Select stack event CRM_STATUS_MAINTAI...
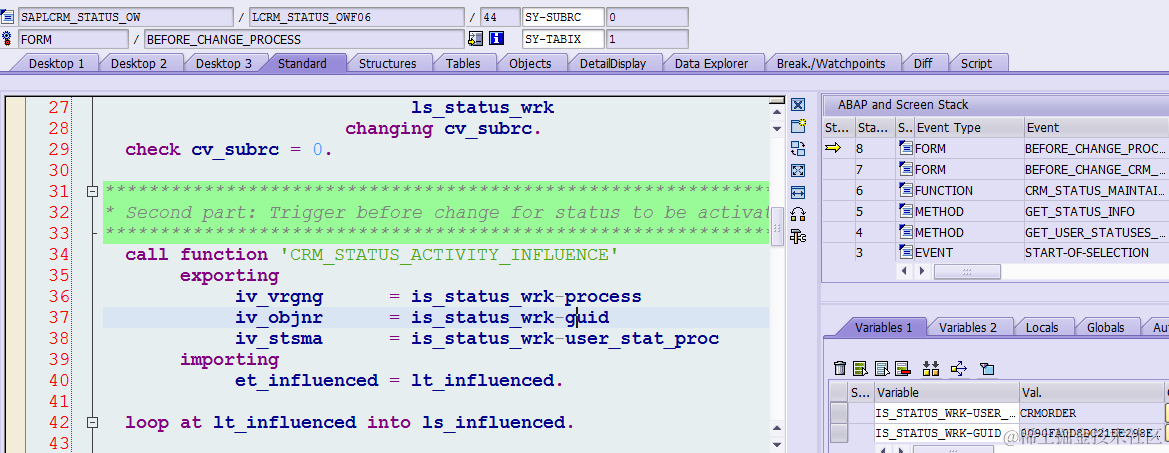This screenshot has width=1169, height=453. (1094, 191)
